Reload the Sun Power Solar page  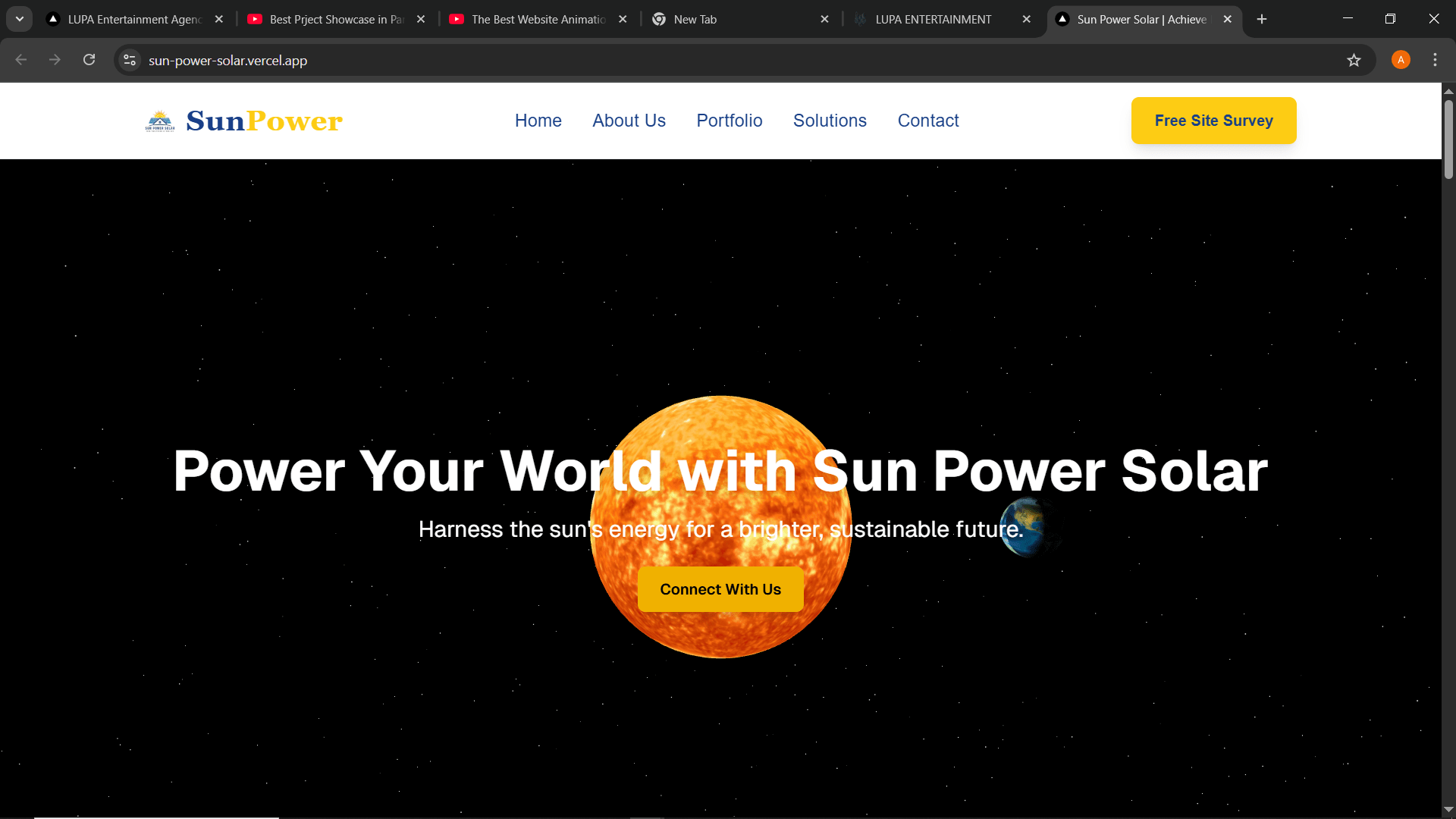click(x=89, y=60)
